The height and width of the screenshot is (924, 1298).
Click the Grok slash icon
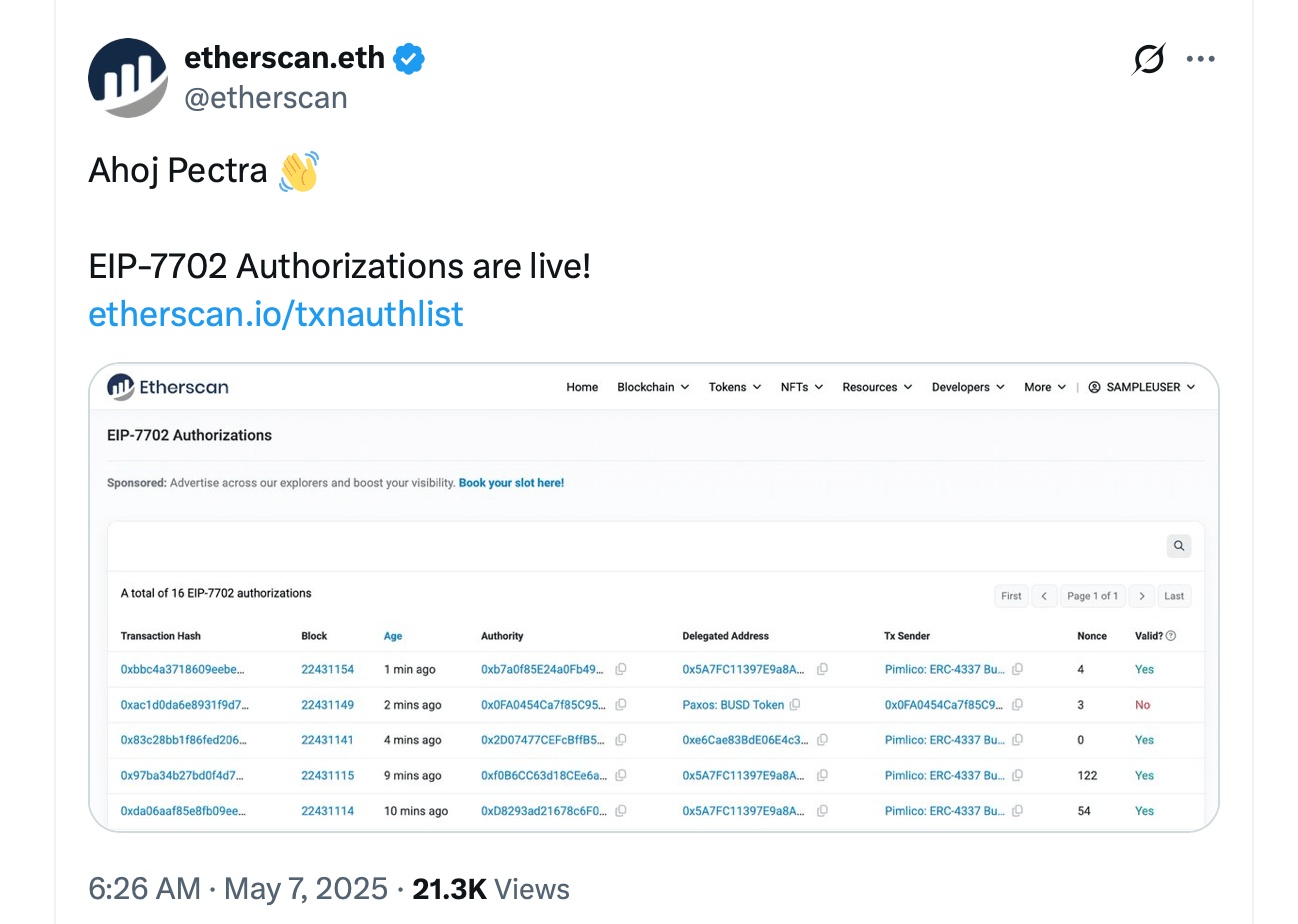[x=1148, y=60]
